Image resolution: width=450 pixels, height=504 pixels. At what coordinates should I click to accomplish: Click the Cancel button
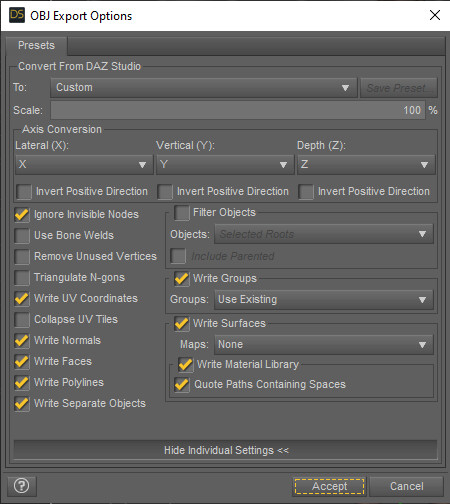tap(407, 486)
